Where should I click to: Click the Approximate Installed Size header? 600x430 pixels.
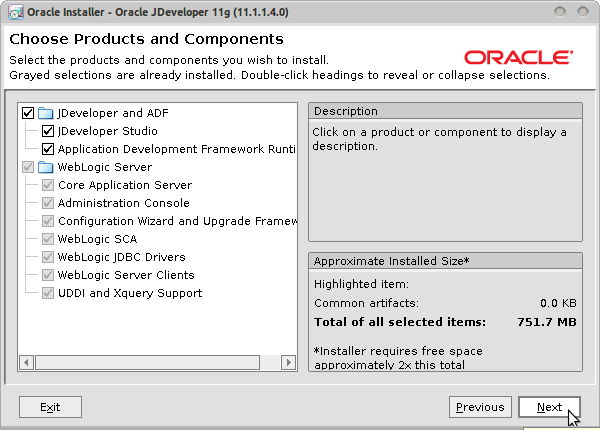tap(445, 261)
